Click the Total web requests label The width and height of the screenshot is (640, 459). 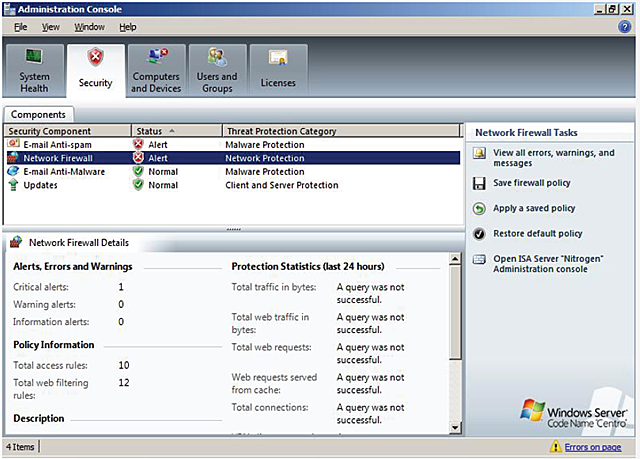point(271,347)
